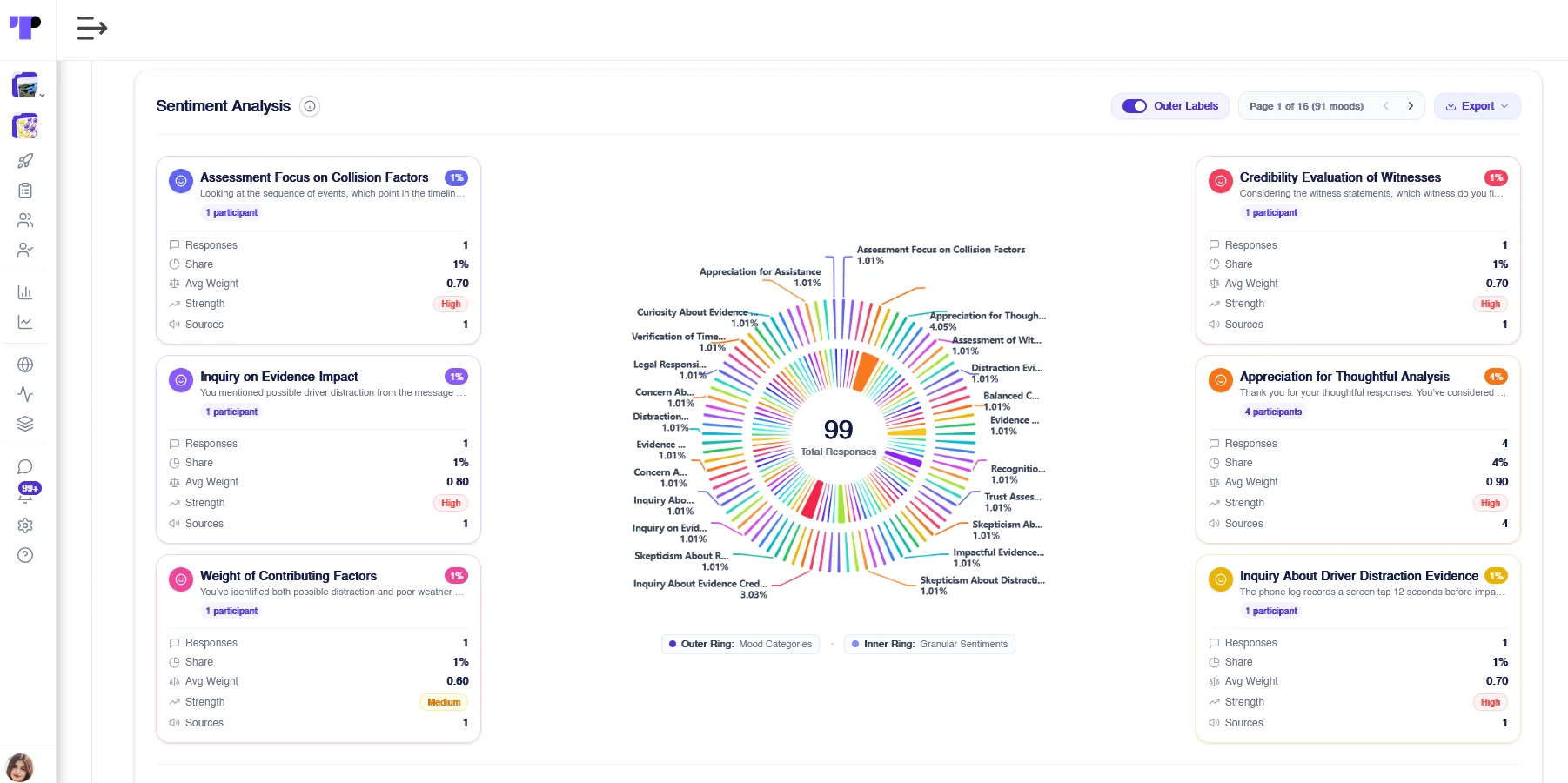Open Credibility Evaluation of Witnesses card title

coord(1340,177)
